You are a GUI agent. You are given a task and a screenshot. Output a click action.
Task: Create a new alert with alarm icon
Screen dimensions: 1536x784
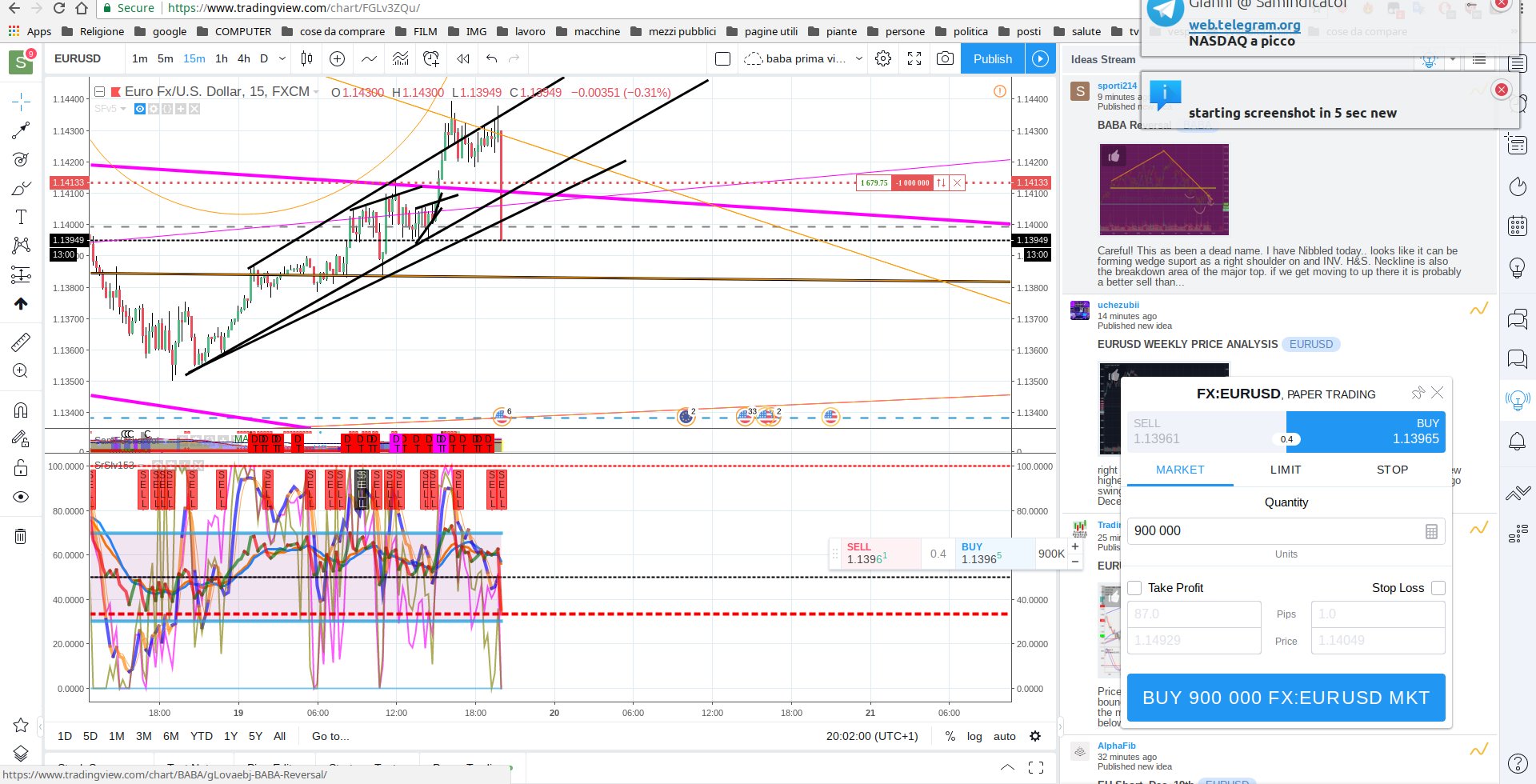click(431, 58)
